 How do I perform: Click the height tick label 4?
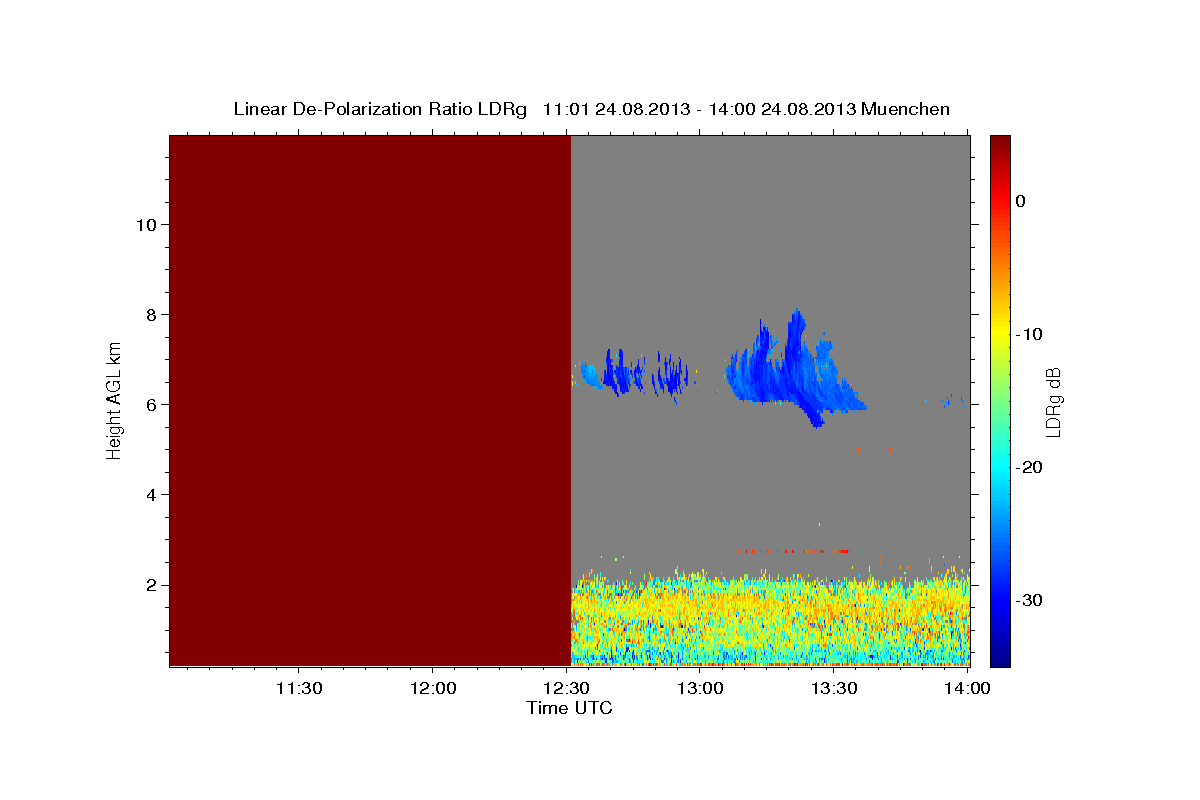point(150,494)
